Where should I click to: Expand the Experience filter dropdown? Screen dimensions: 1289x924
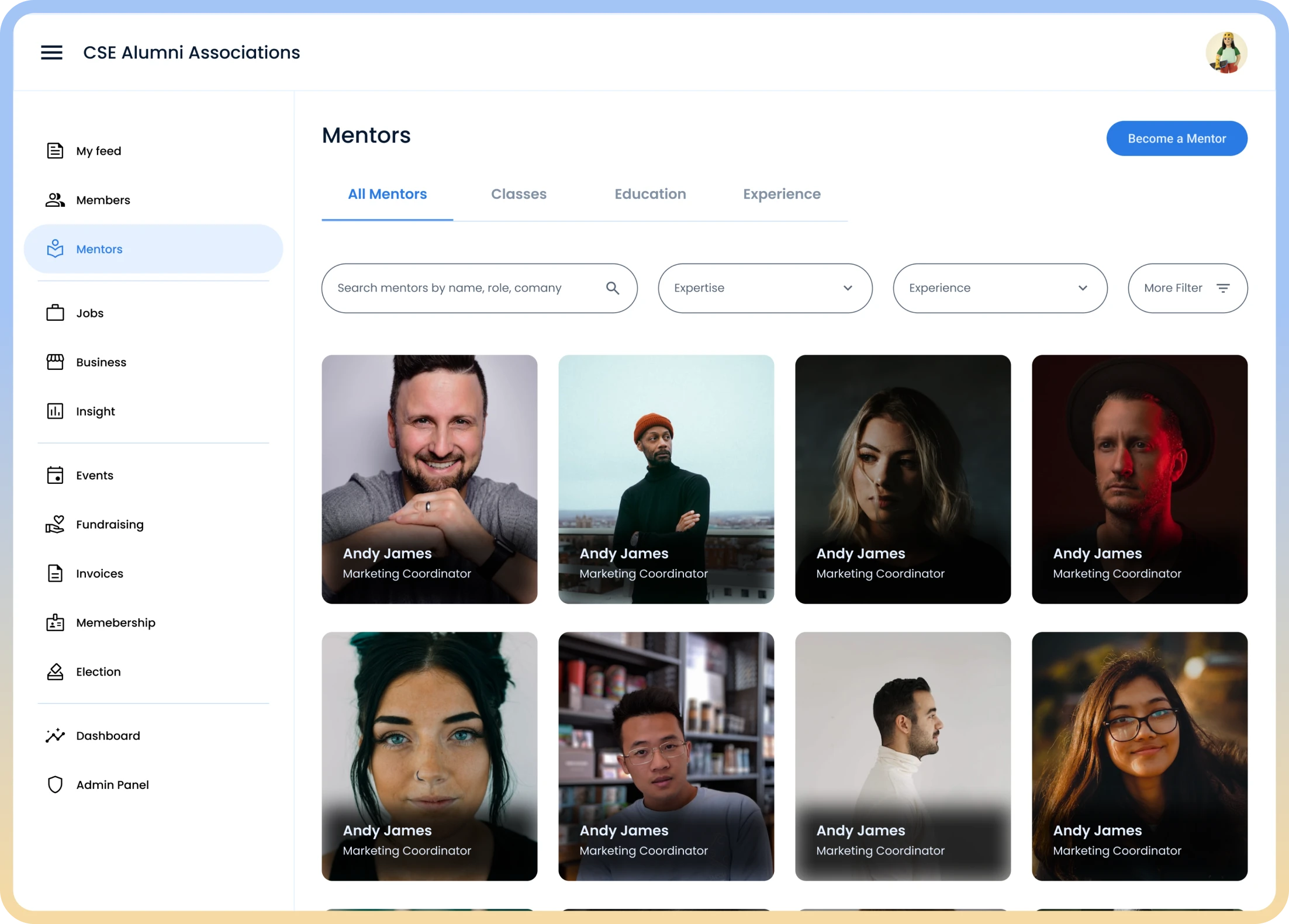pos(1000,288)
